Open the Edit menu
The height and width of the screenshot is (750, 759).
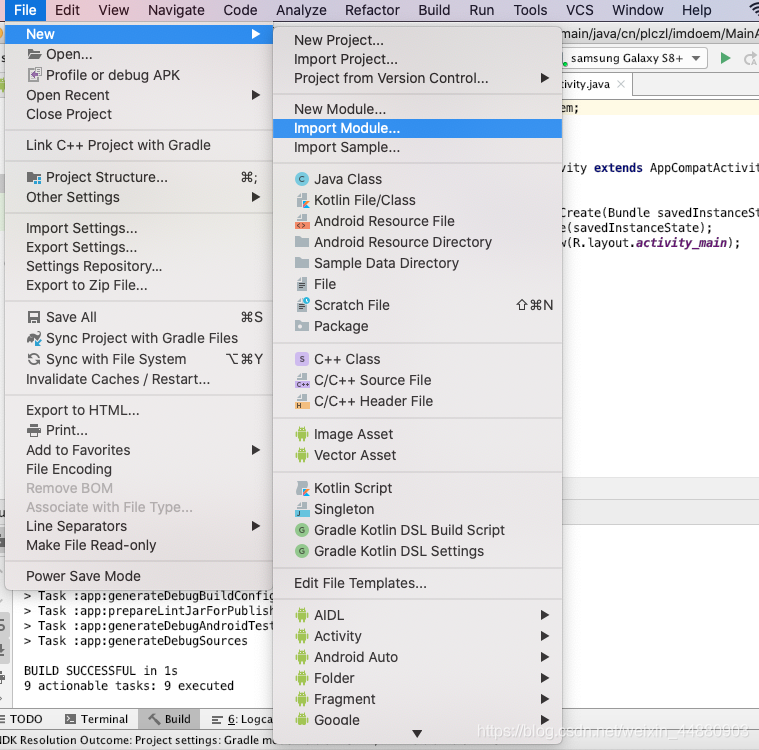[67, 10]
